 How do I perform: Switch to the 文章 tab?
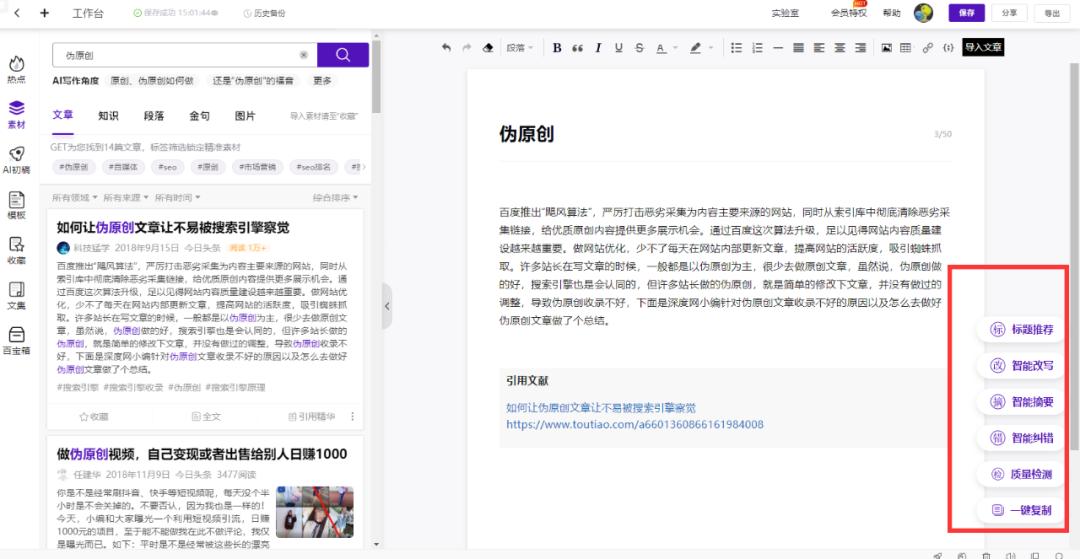[x=63, y=115]
